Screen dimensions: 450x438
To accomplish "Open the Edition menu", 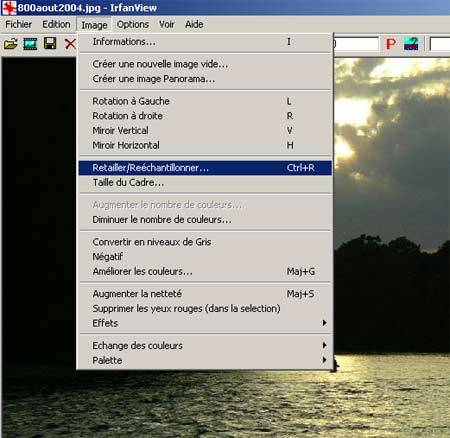I will [56, 24].
